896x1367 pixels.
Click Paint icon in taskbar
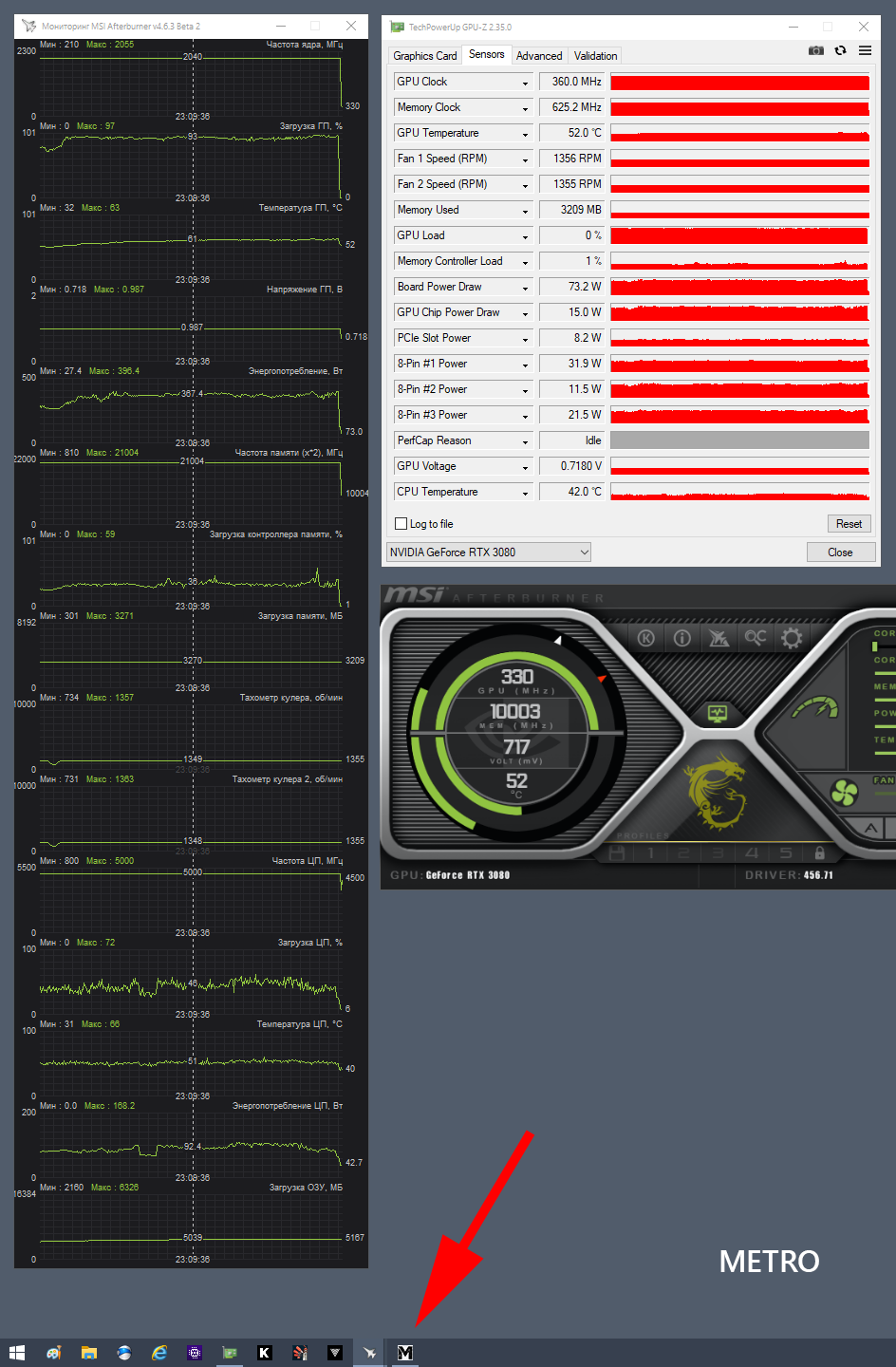[53, 1353]
